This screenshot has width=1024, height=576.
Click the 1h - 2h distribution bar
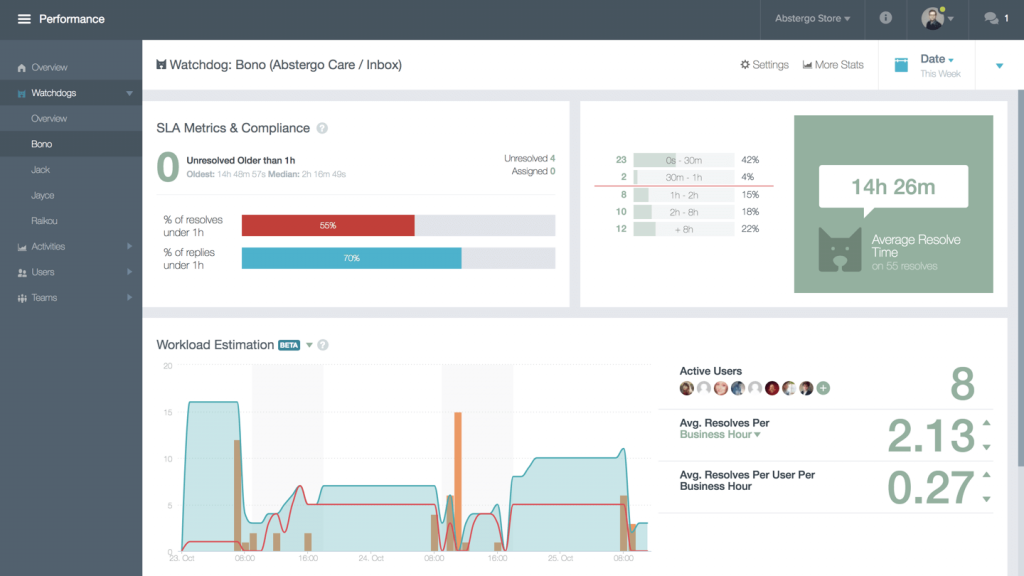pyautogui.click(x=684, y=195)
